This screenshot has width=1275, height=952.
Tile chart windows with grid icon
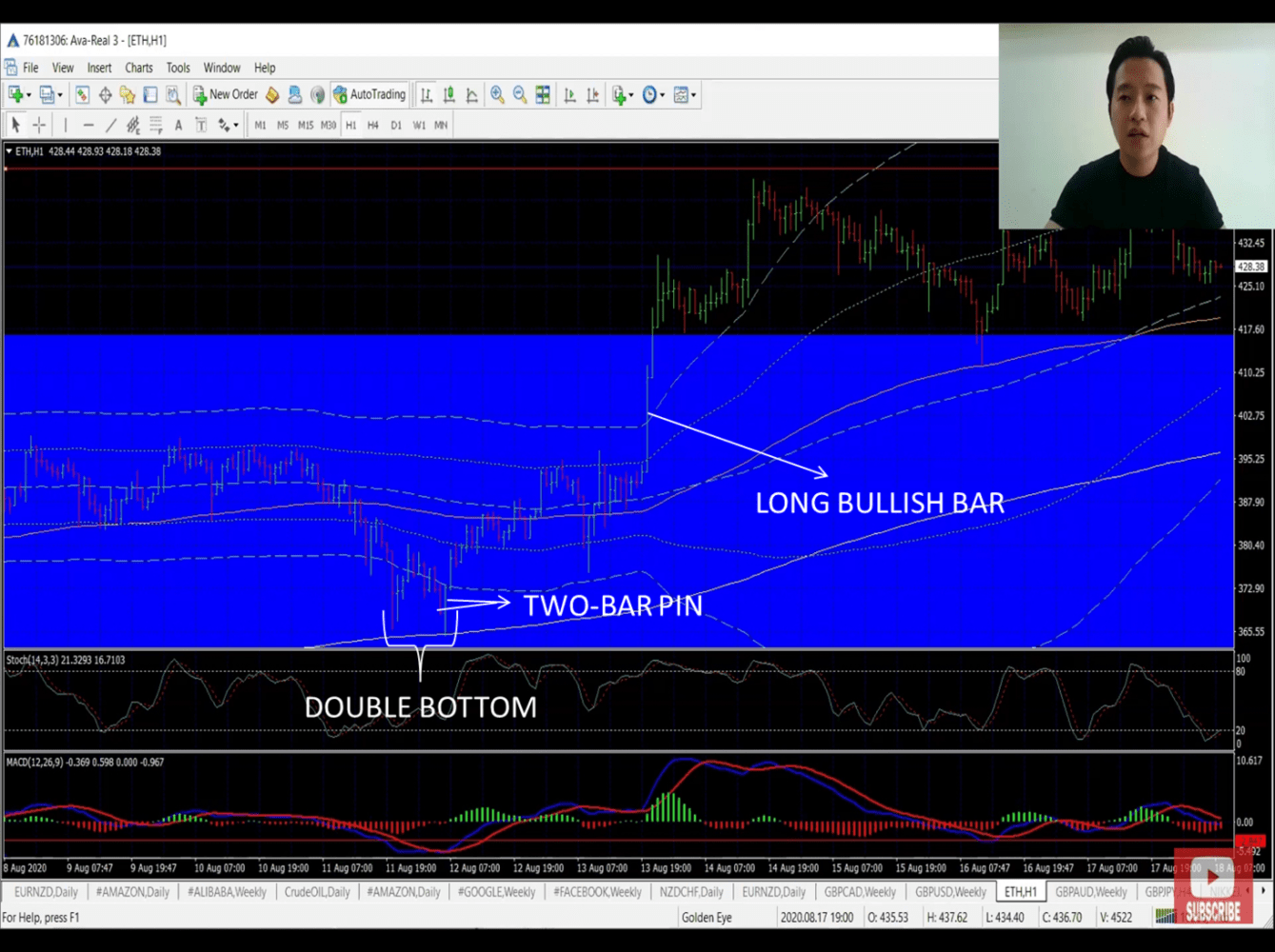(x=543, y=95)
